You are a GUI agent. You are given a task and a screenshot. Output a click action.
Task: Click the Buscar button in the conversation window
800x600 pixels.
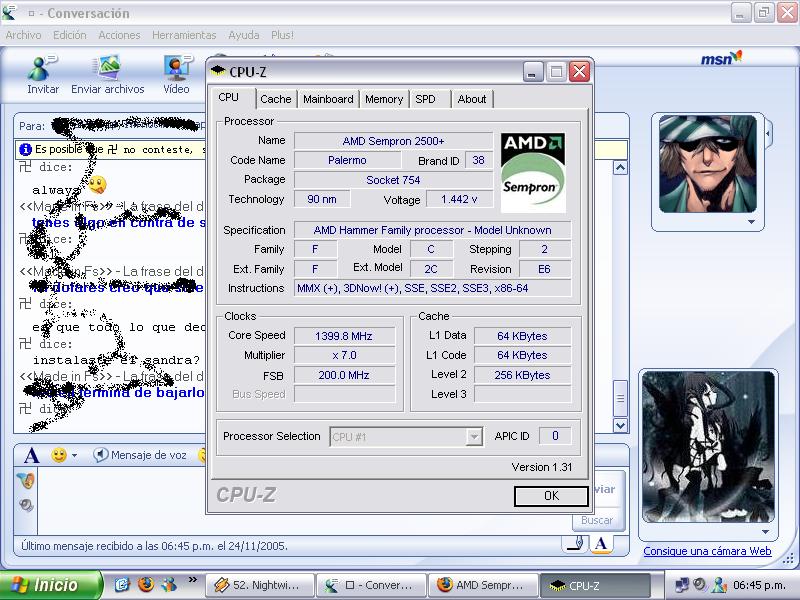tap(597, 520)
